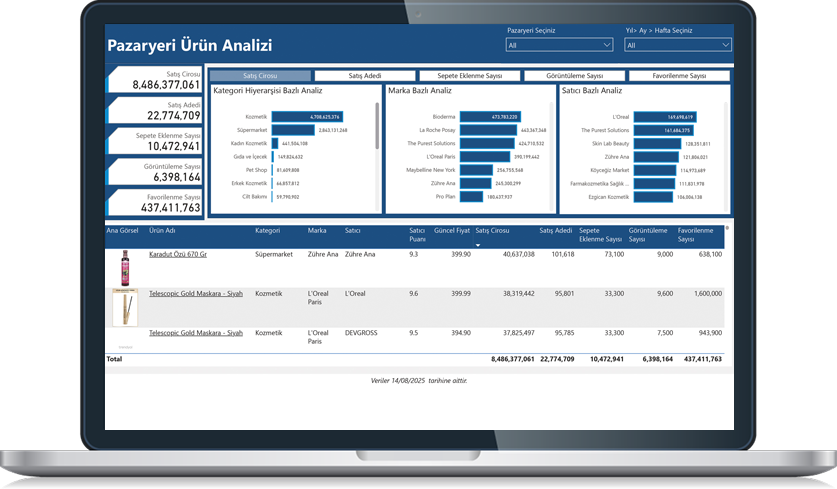
Task: Click the Görüntülenme Sayısı KPI card on left
Action: click(155, 171)
